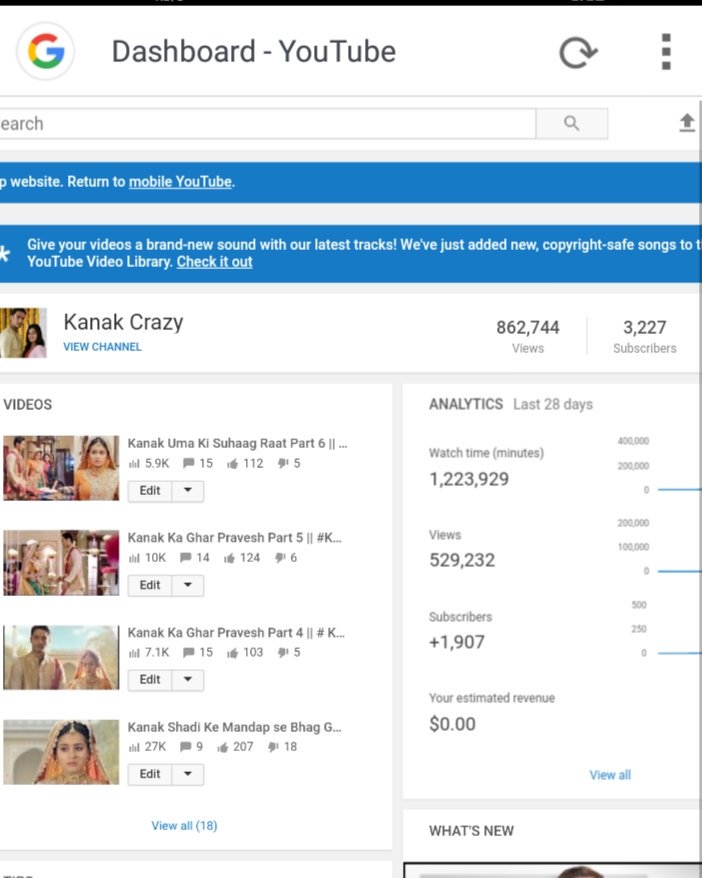Focus the YouTube search field
702x878 pixels.
[267, 123]
